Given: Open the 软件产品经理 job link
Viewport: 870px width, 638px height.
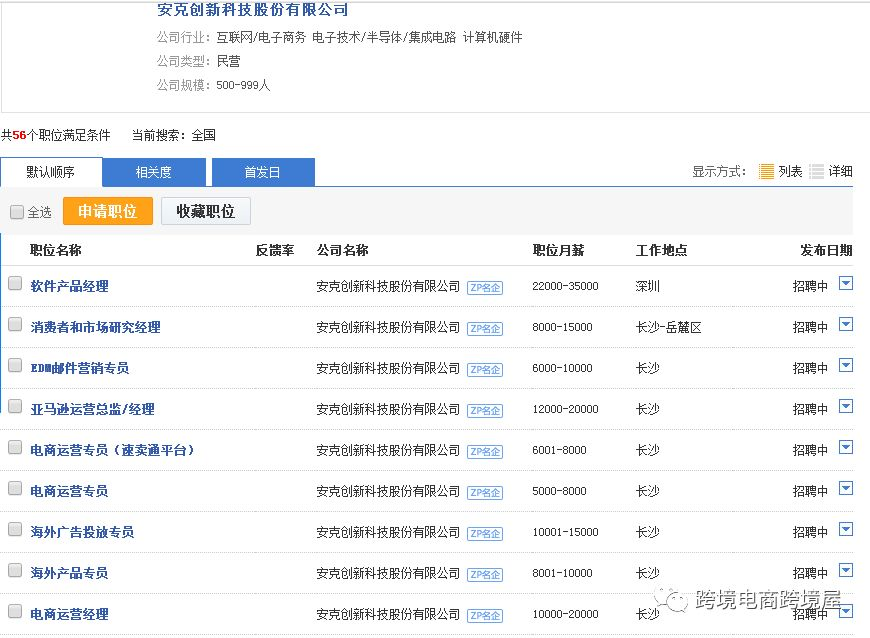Looking at the screenshot, I should (x=69, y=286).
